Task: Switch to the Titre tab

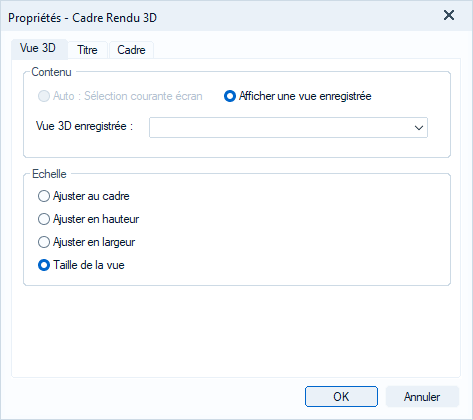Action: (x=87, y=50)
